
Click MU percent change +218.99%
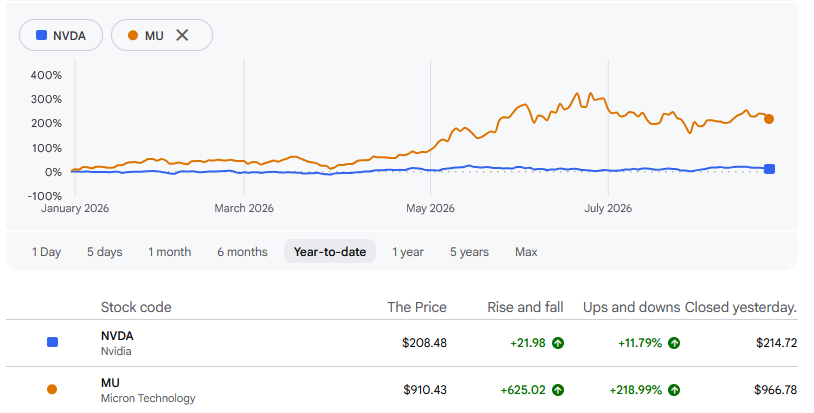[635, 390]
